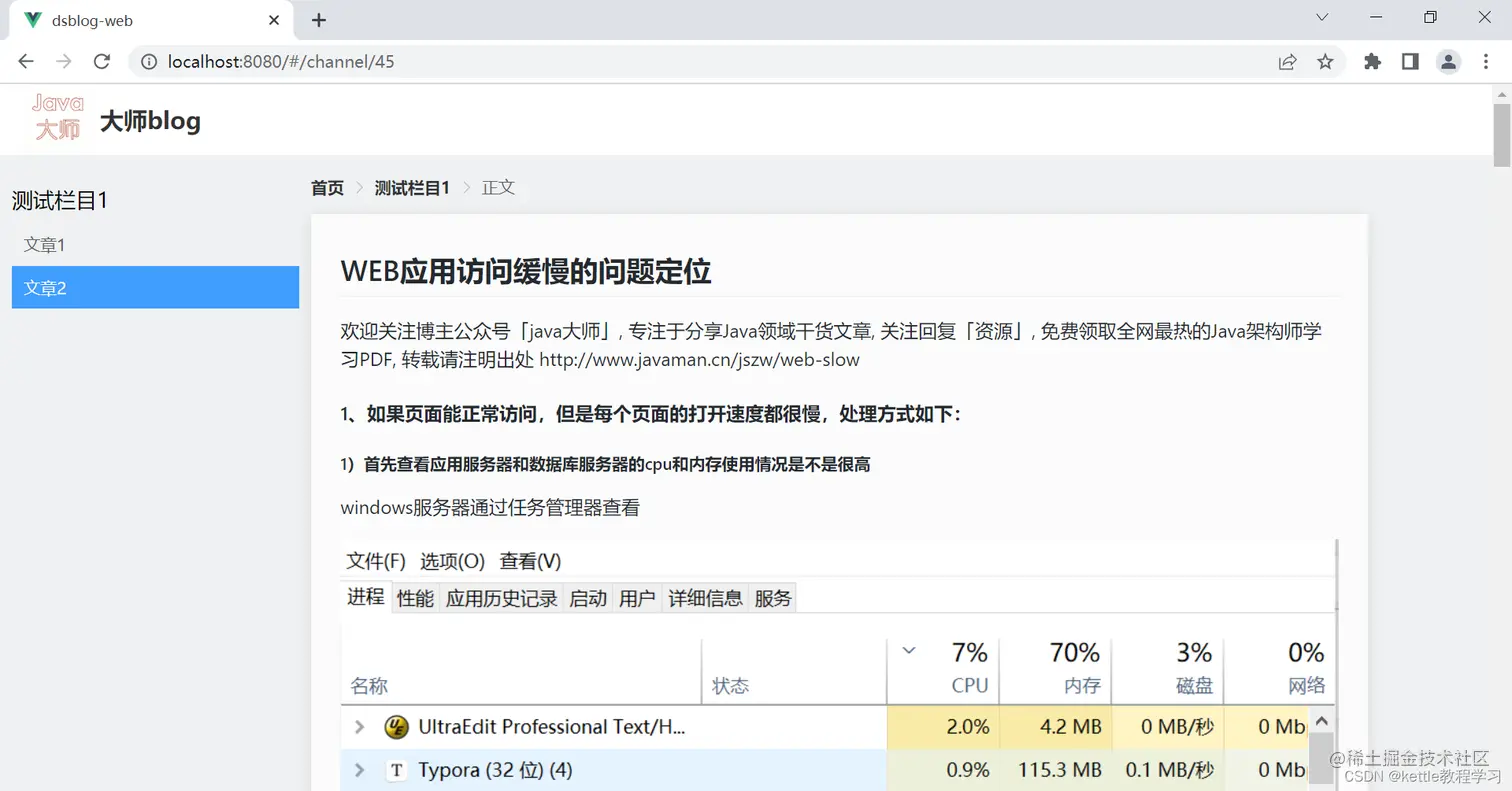Click the UltraEdit application icon in process list
Image resolution: width=1512 pixels, height=791 pixels.
pyautogui.click(x=397, y=728)
